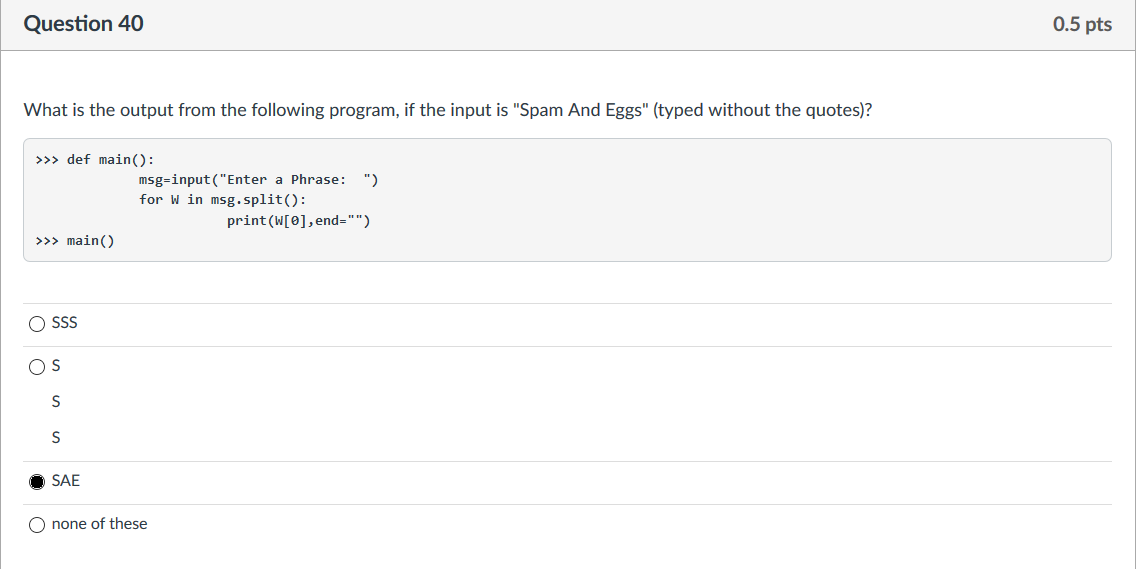Click the question prompt about Spam And Eggs
The height and width of the screenshot is (569, 1136).
[448, 110]
